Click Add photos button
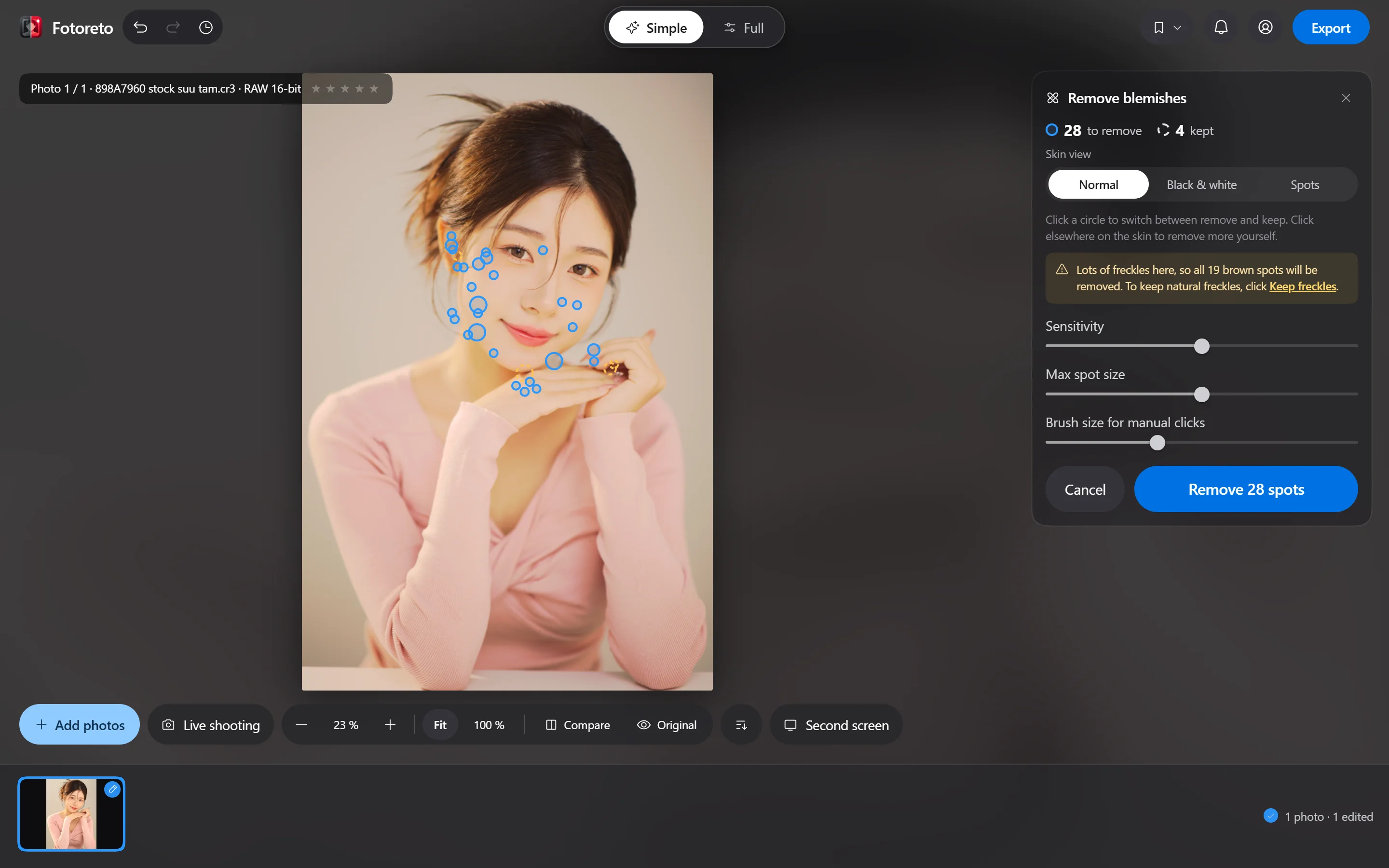Viewport: 1389px width, 868px height. click(80, 725)
